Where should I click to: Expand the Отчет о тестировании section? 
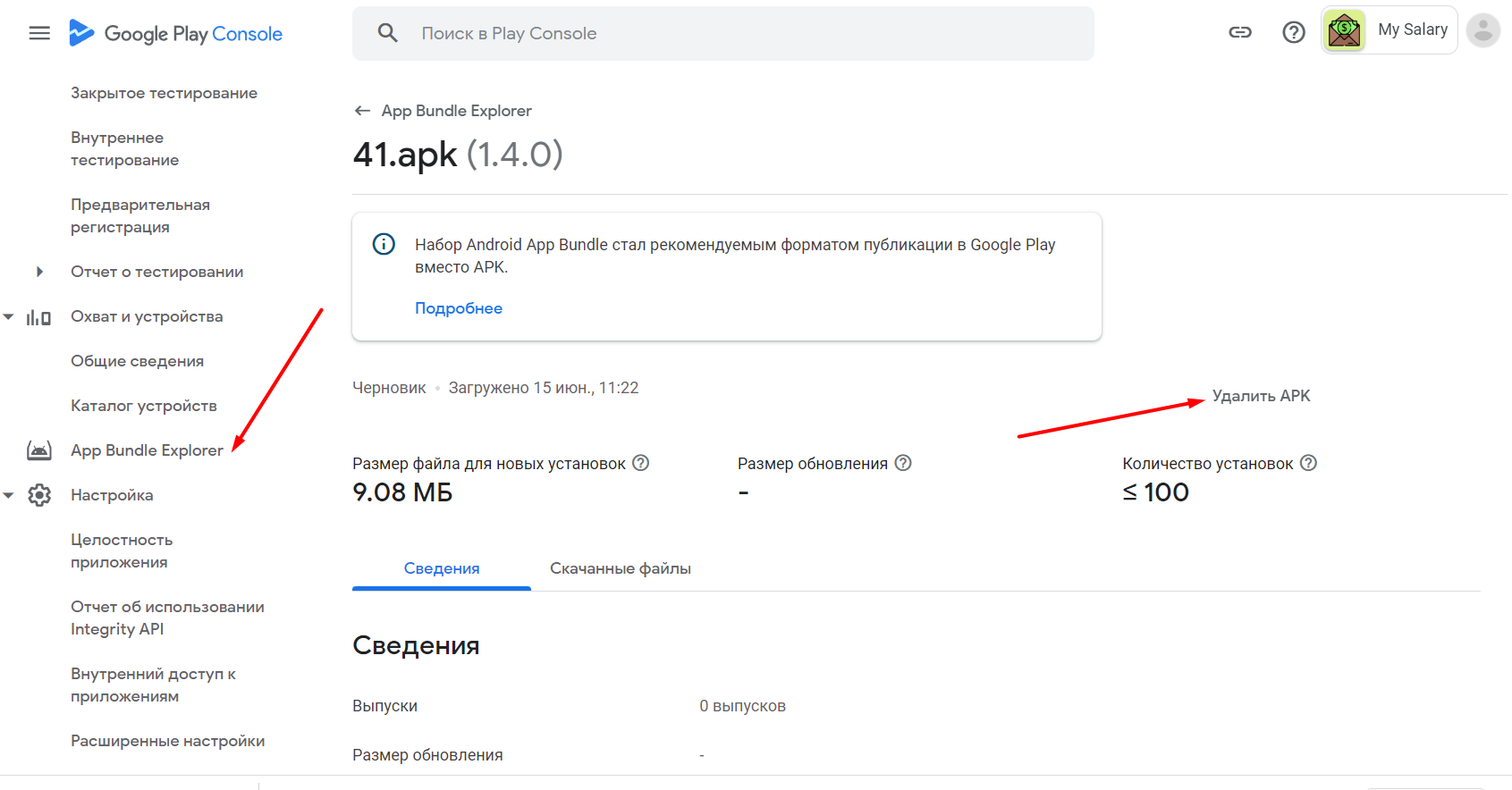point(39,272)
